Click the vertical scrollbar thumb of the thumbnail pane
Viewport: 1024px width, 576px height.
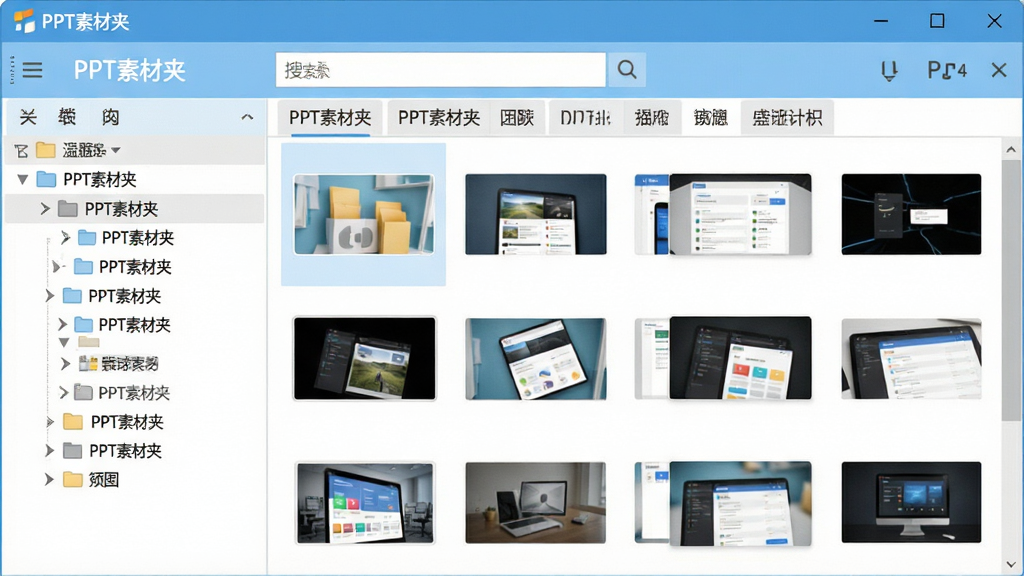coord(1011,291)
